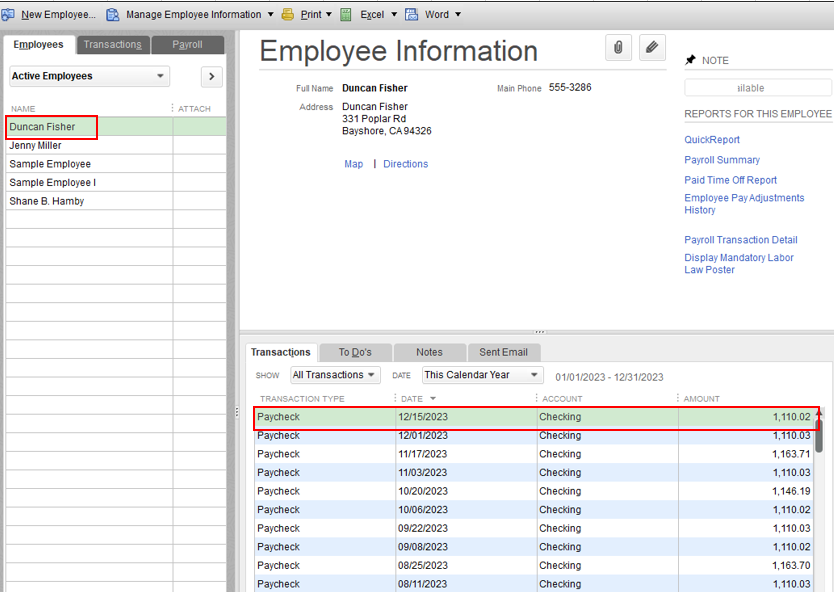Click the Manage Employee Information icon

pos(113,14)
